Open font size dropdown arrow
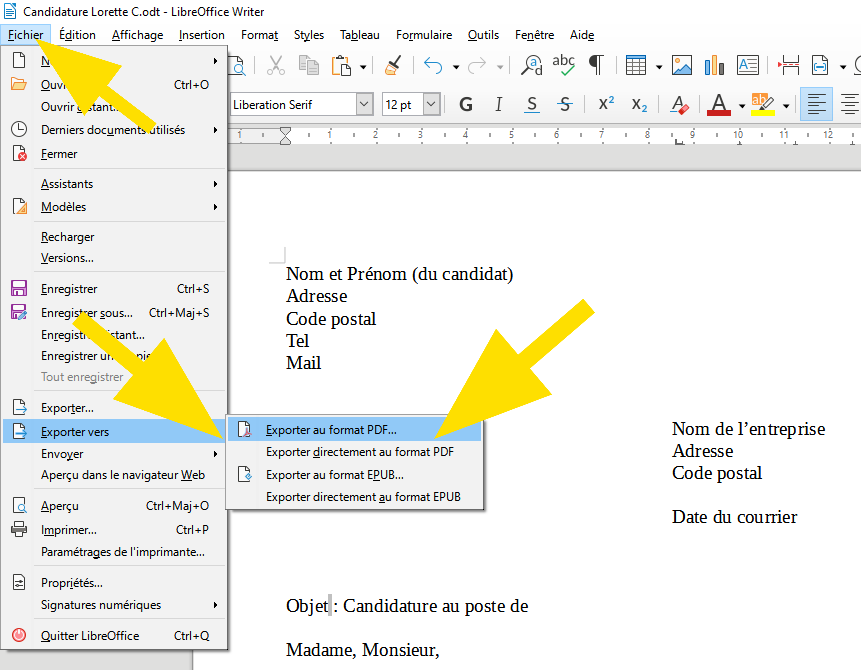Screen dimensions: 861x670 tap(432, 104)
